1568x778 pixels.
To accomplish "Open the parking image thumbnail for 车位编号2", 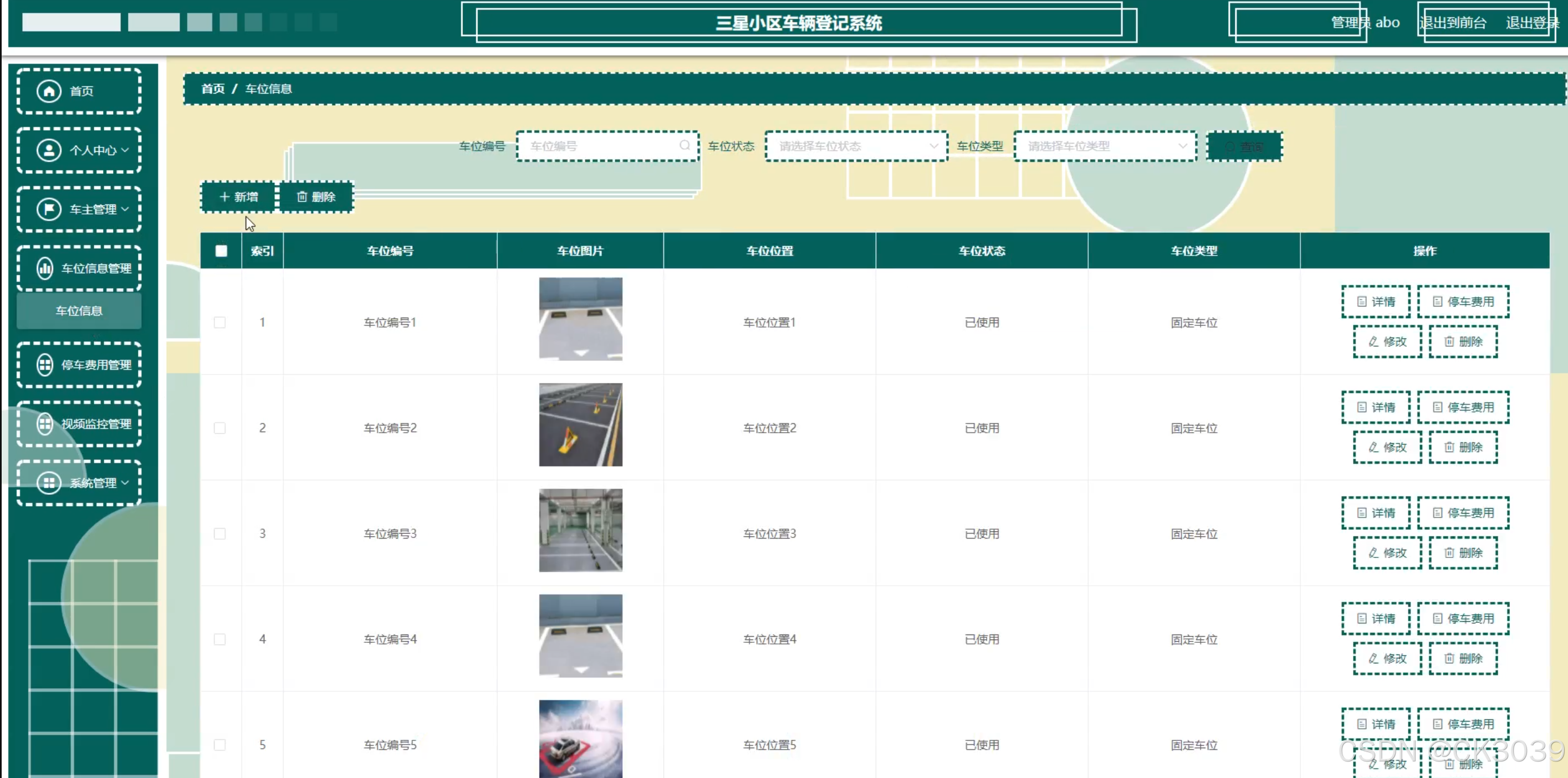I will pyautogui.click(x=580, y=425).
